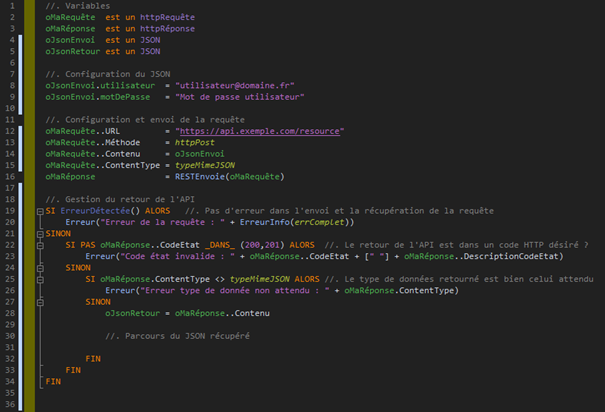Click 'ErreurDétectée()' on line 19
605x412 pixels.
click(x=100, y=211)
